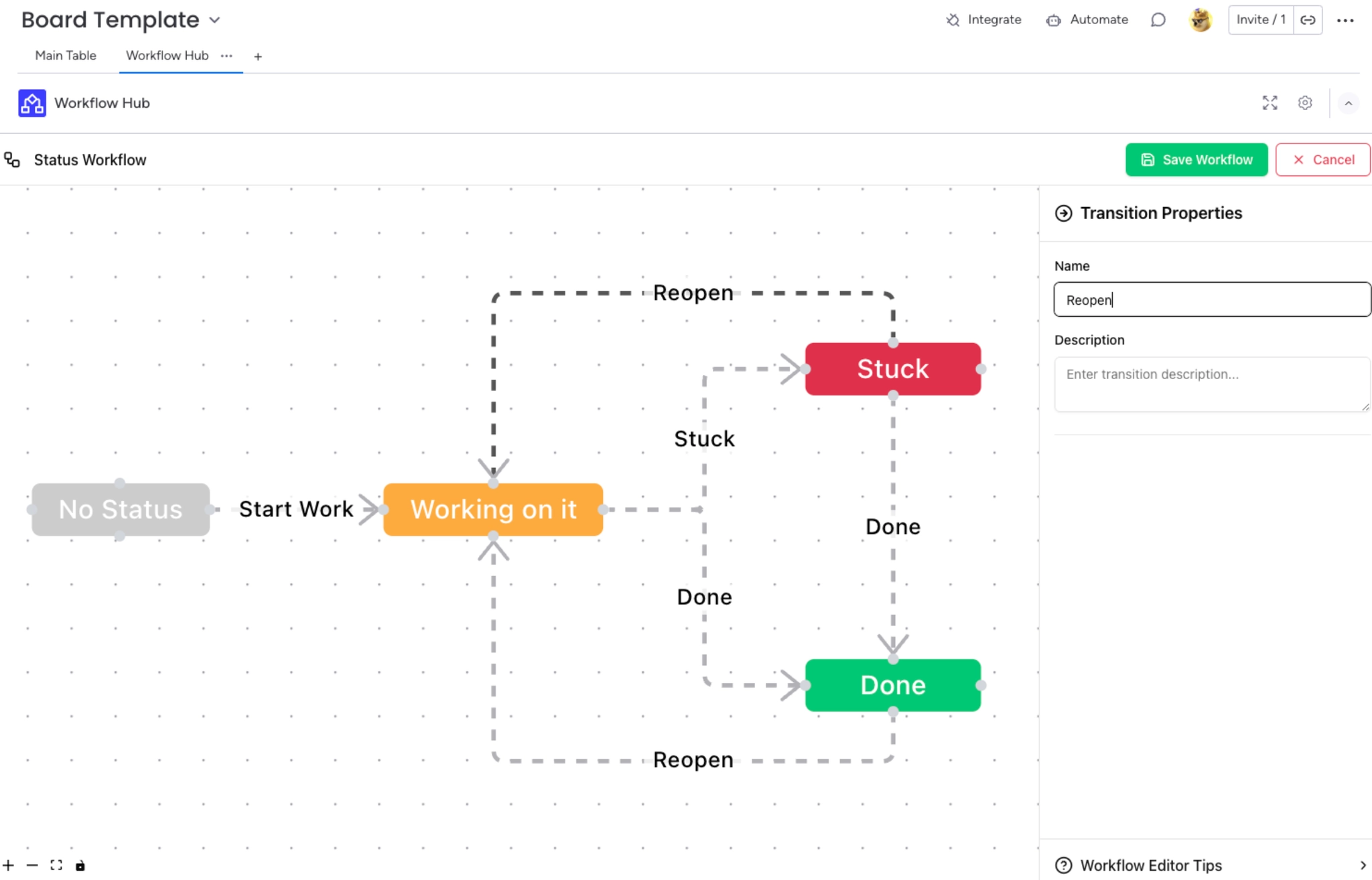Viewport: 1372px width, 880px height.
Task: Click the Save Workflow button
Action: tap(1196, 159)
